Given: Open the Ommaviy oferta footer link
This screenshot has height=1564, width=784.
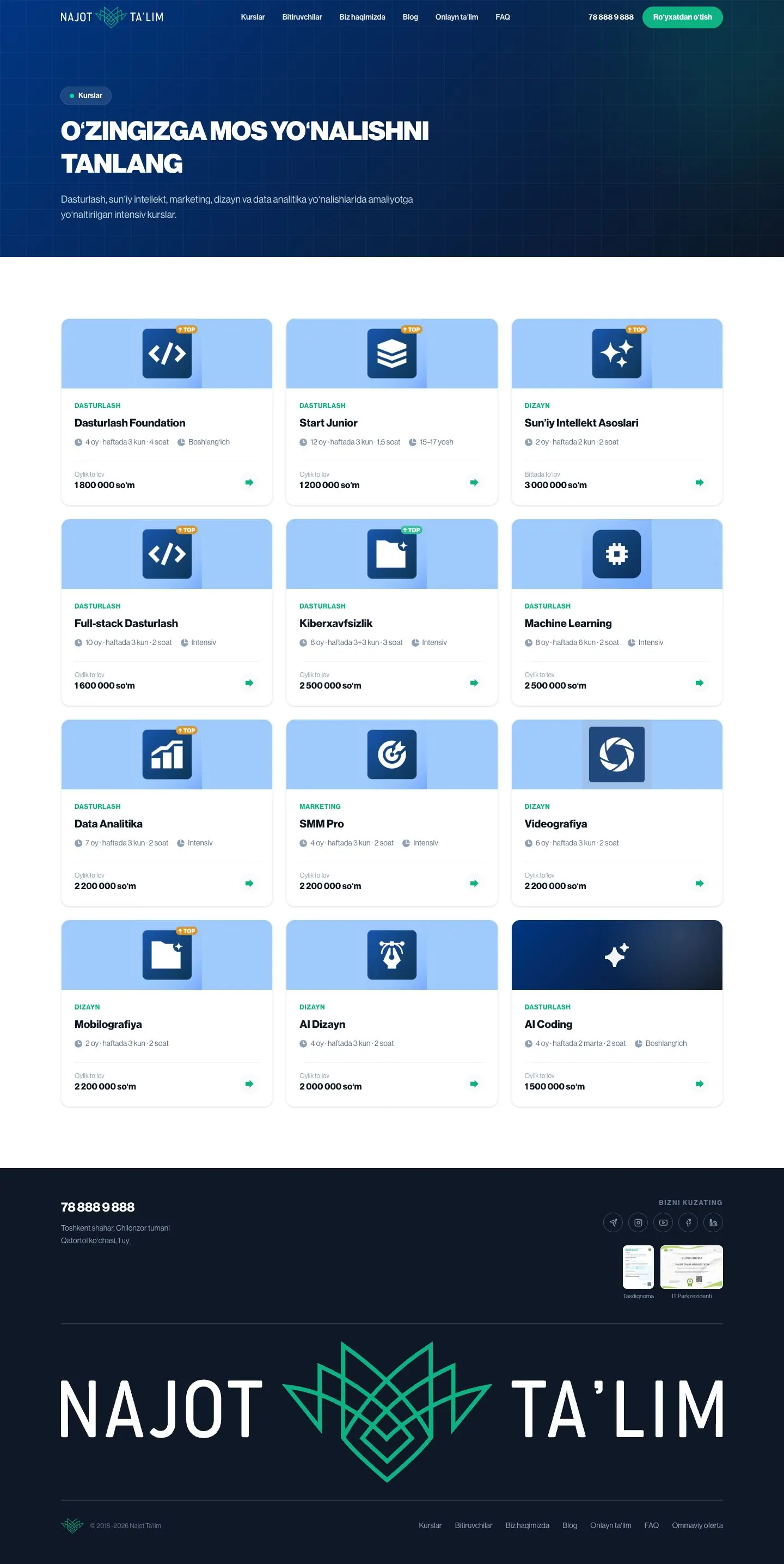Looking at the screenshot, I should [x=697, y=1525].
